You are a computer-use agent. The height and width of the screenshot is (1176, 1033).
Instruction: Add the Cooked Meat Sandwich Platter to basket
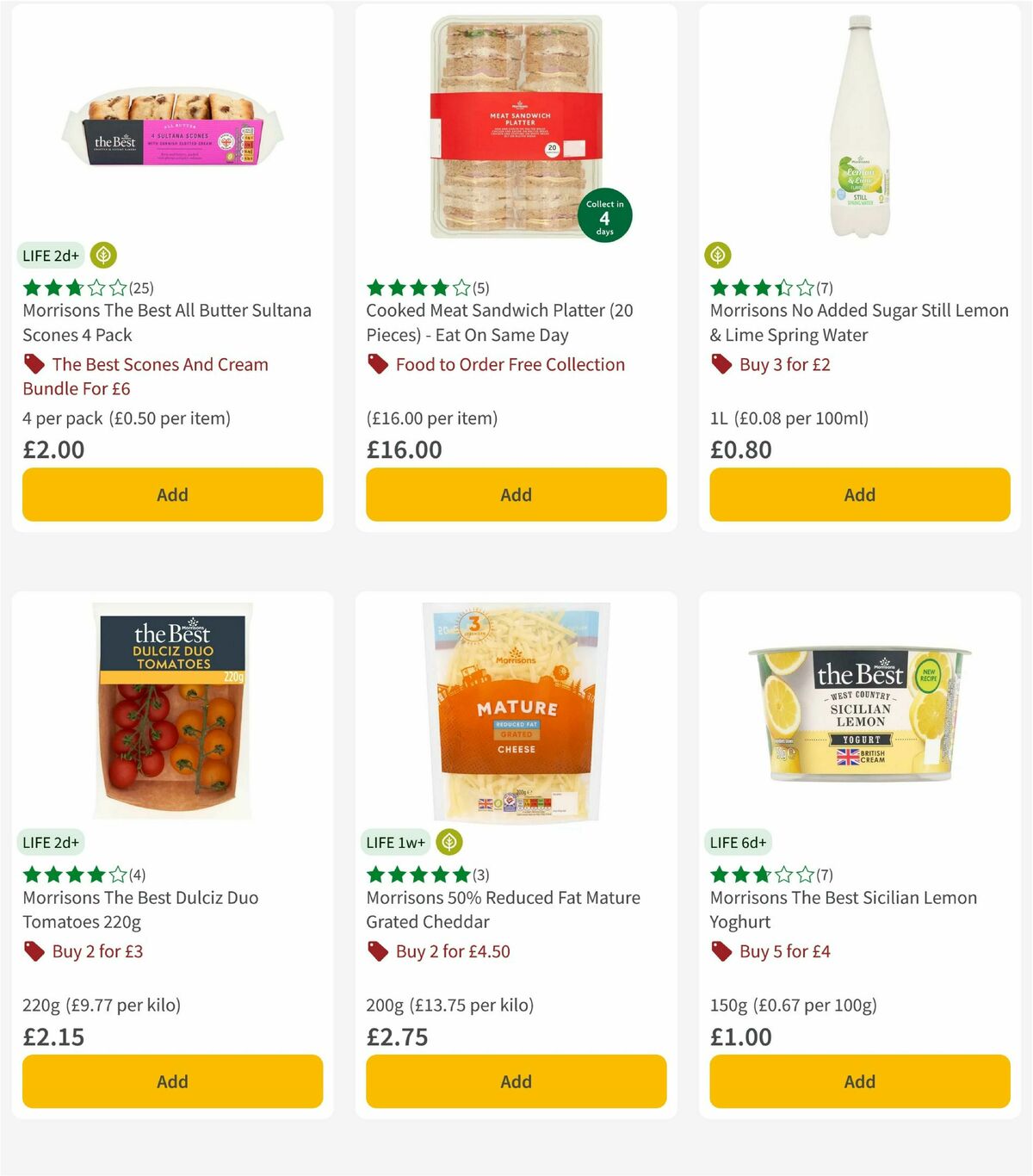[515, 494]
